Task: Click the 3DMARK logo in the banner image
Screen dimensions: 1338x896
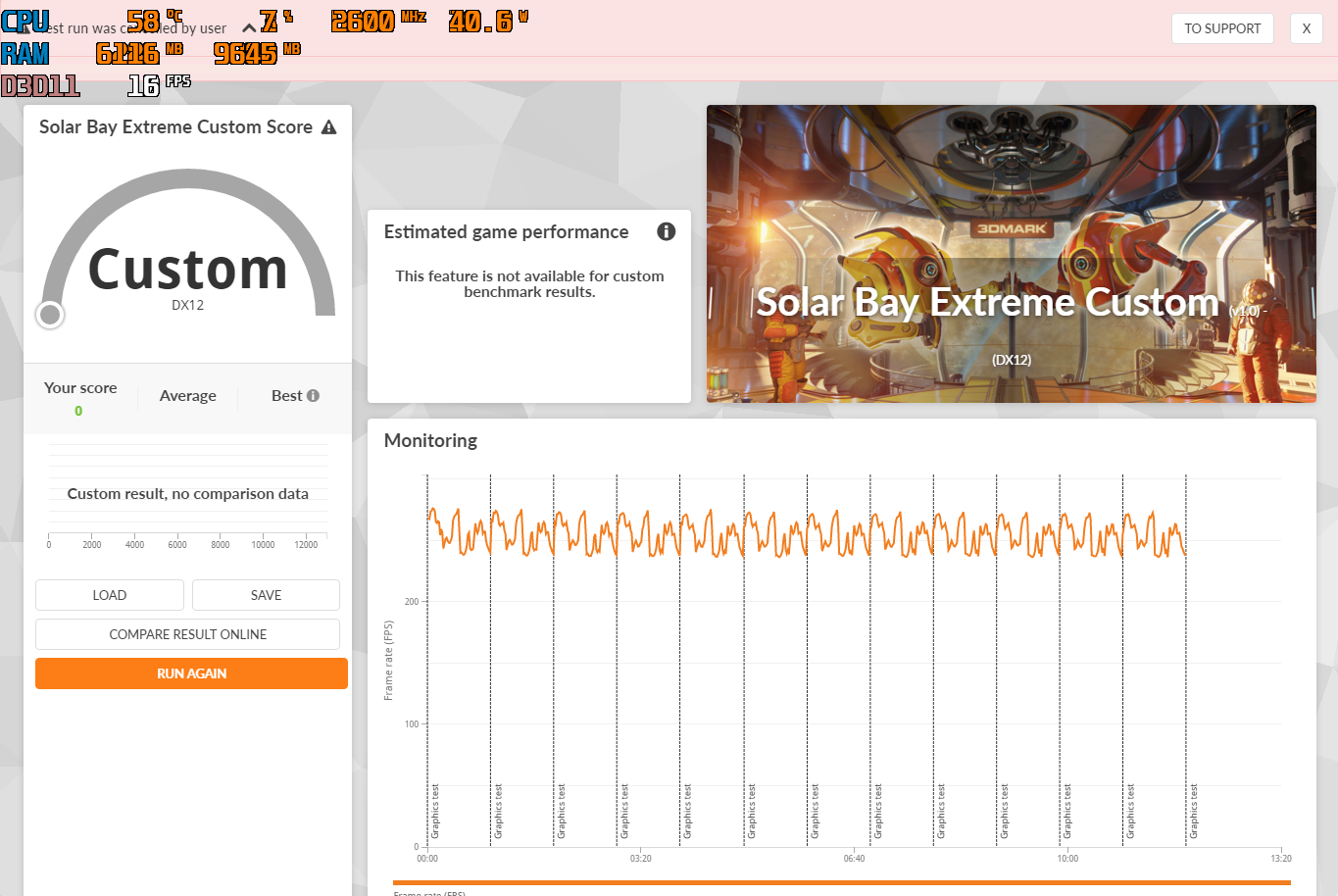Action: tap(1011, 228)
